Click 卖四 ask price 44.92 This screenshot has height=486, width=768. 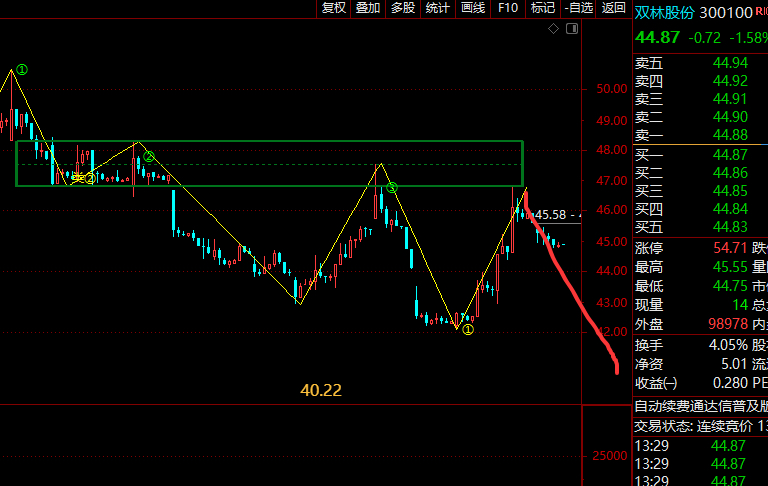730,81
